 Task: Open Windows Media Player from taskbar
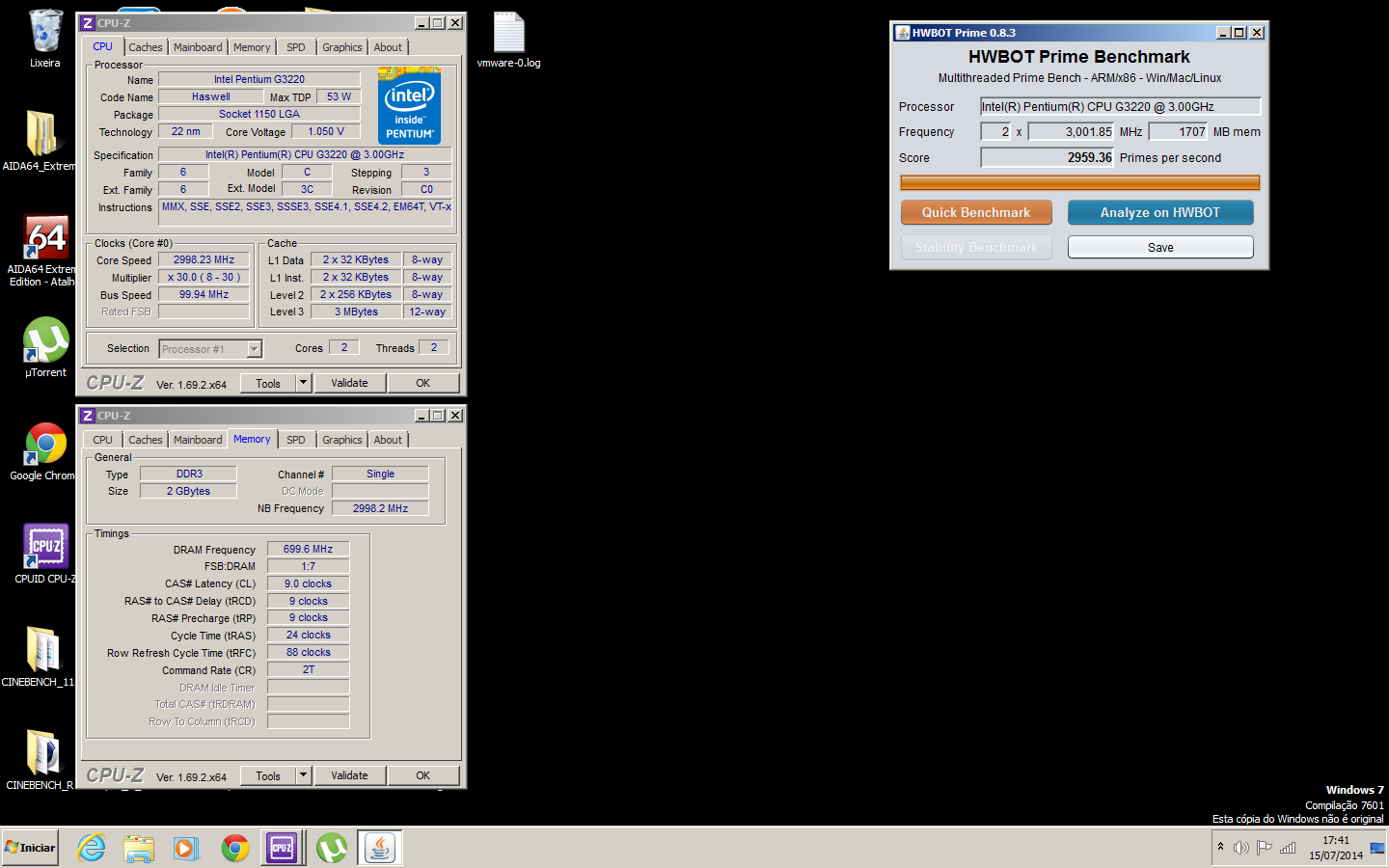[186, 848]
